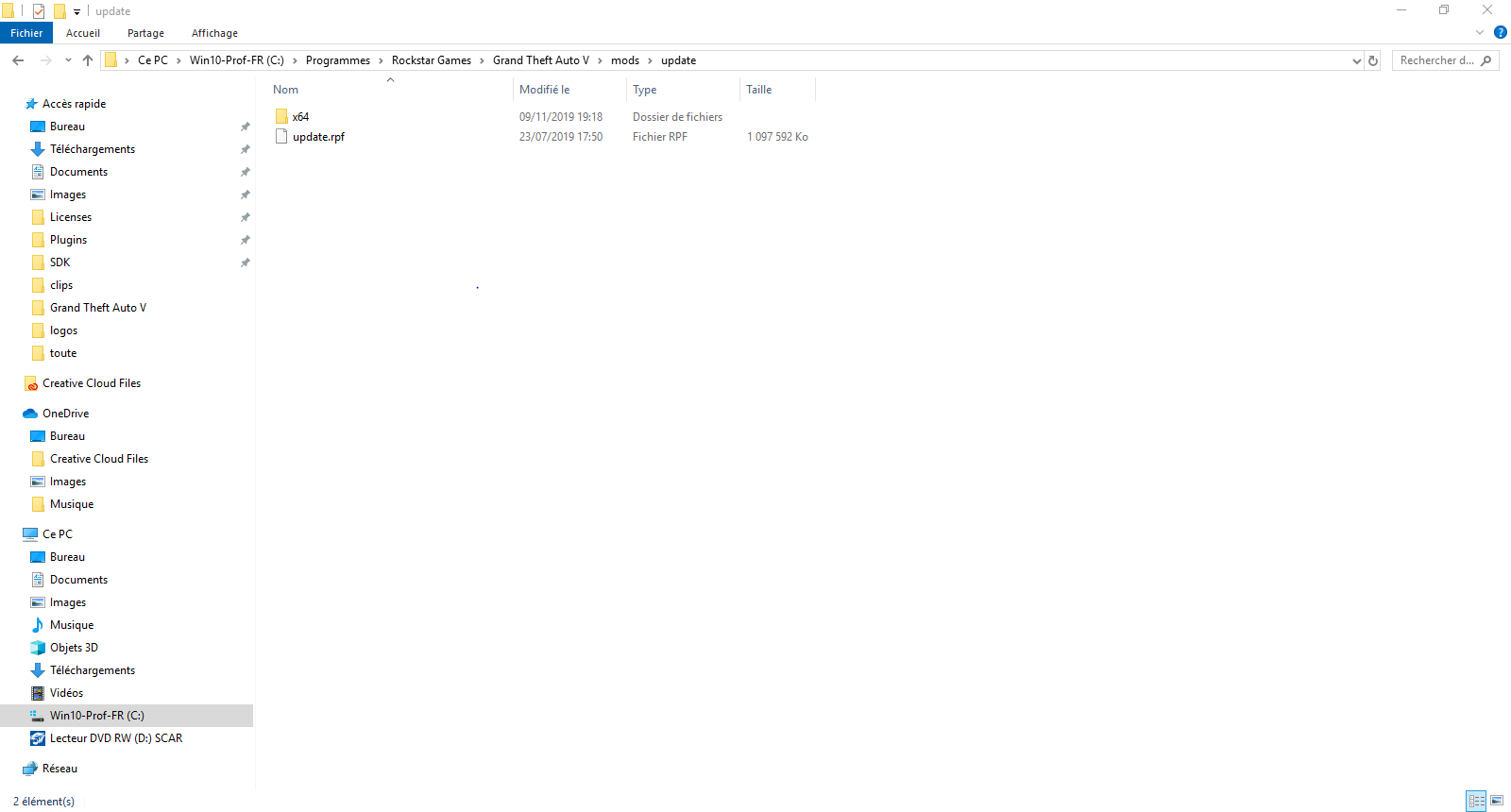
Task: Navigate to Rockstar Games in address bar
Action: 432,60
